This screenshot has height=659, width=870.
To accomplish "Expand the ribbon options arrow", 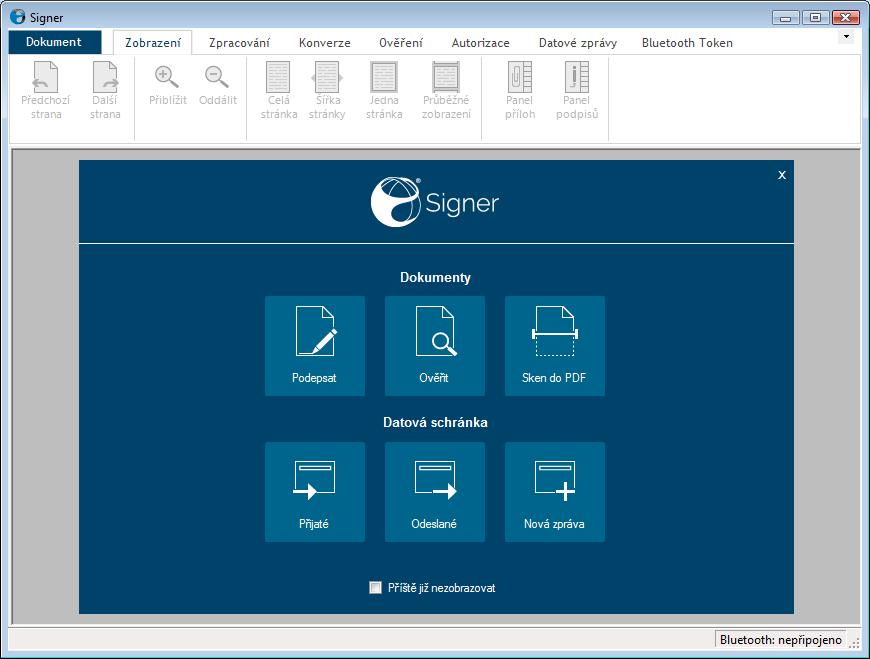I will click(846, 37).
